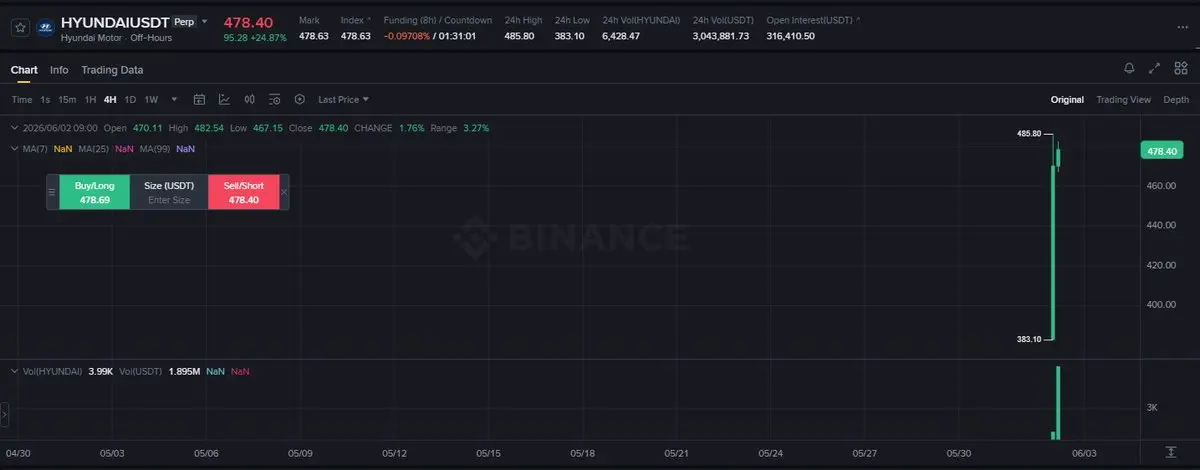Viewport: 1200px width, 470px height.
Task: Collapse the OHLC date info row chevron
Action: pyautogui.click(x=13, y=128)
